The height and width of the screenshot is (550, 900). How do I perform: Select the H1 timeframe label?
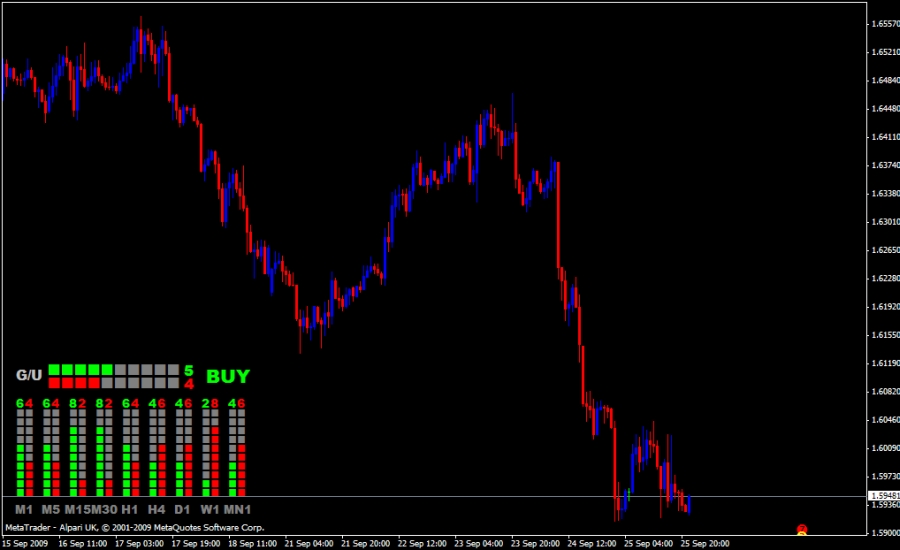[129, 508]
